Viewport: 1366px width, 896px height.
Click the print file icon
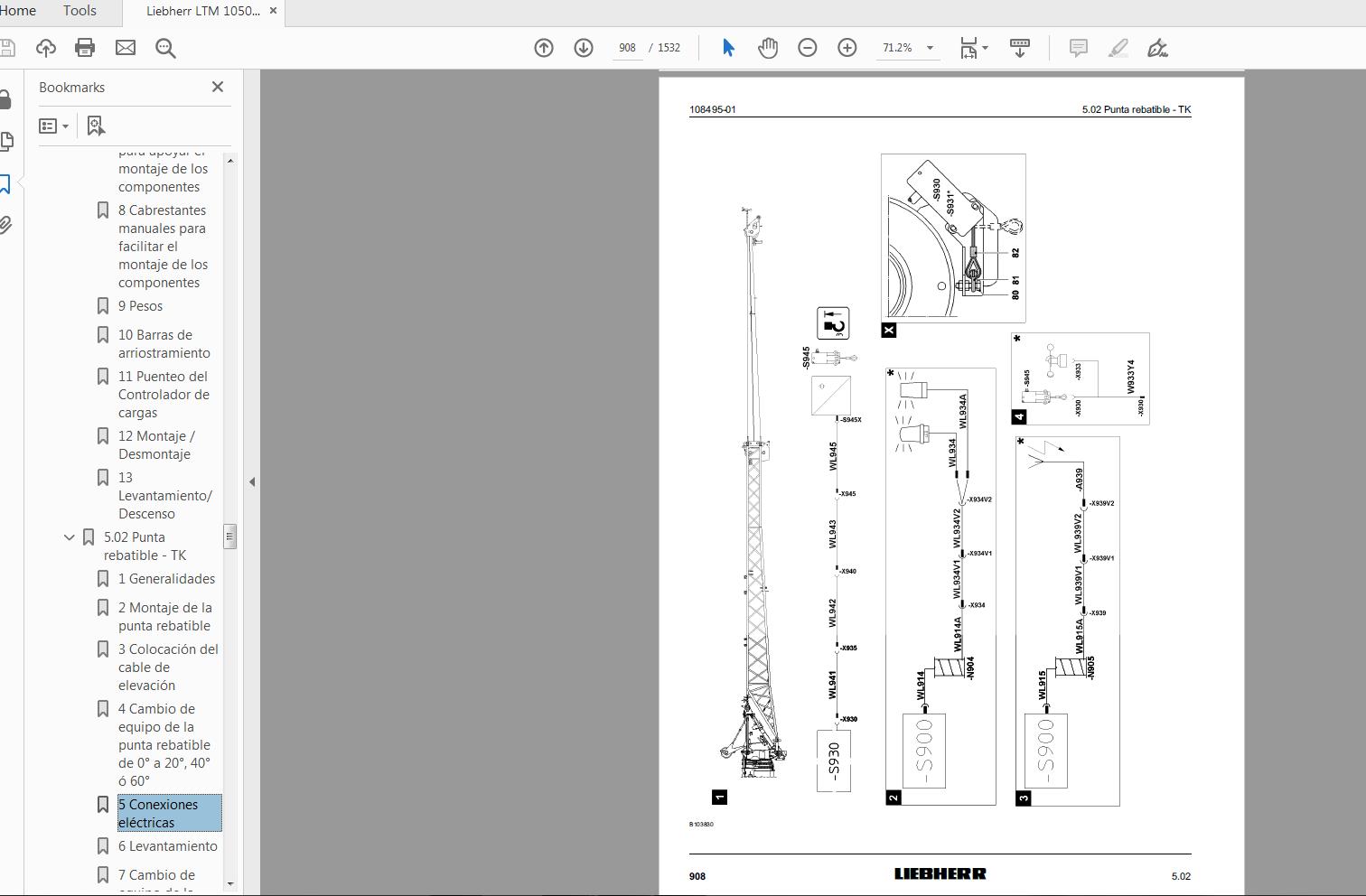pos(85,48)
